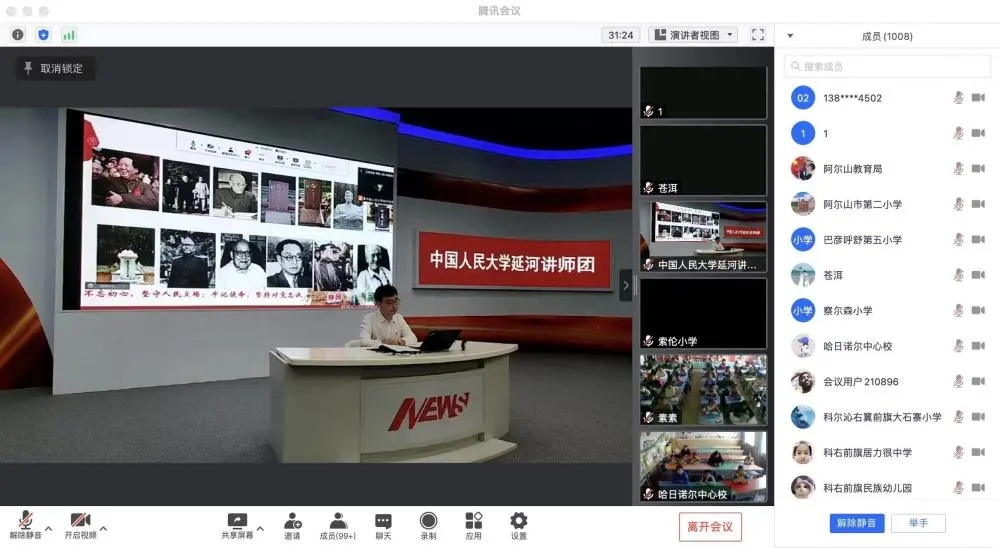The height and width of the screenshot is (548, 1000).
Task: Collapse the thumbnail strip chevron
Action: point(626,285)
